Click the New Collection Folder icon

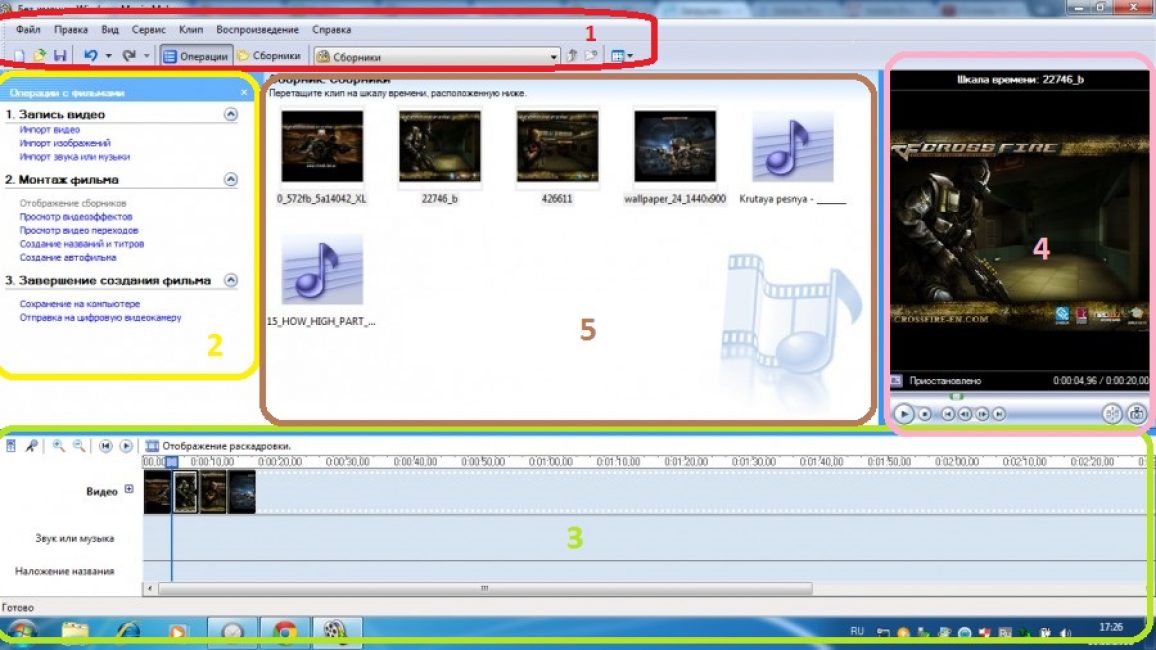click(591, 55)
